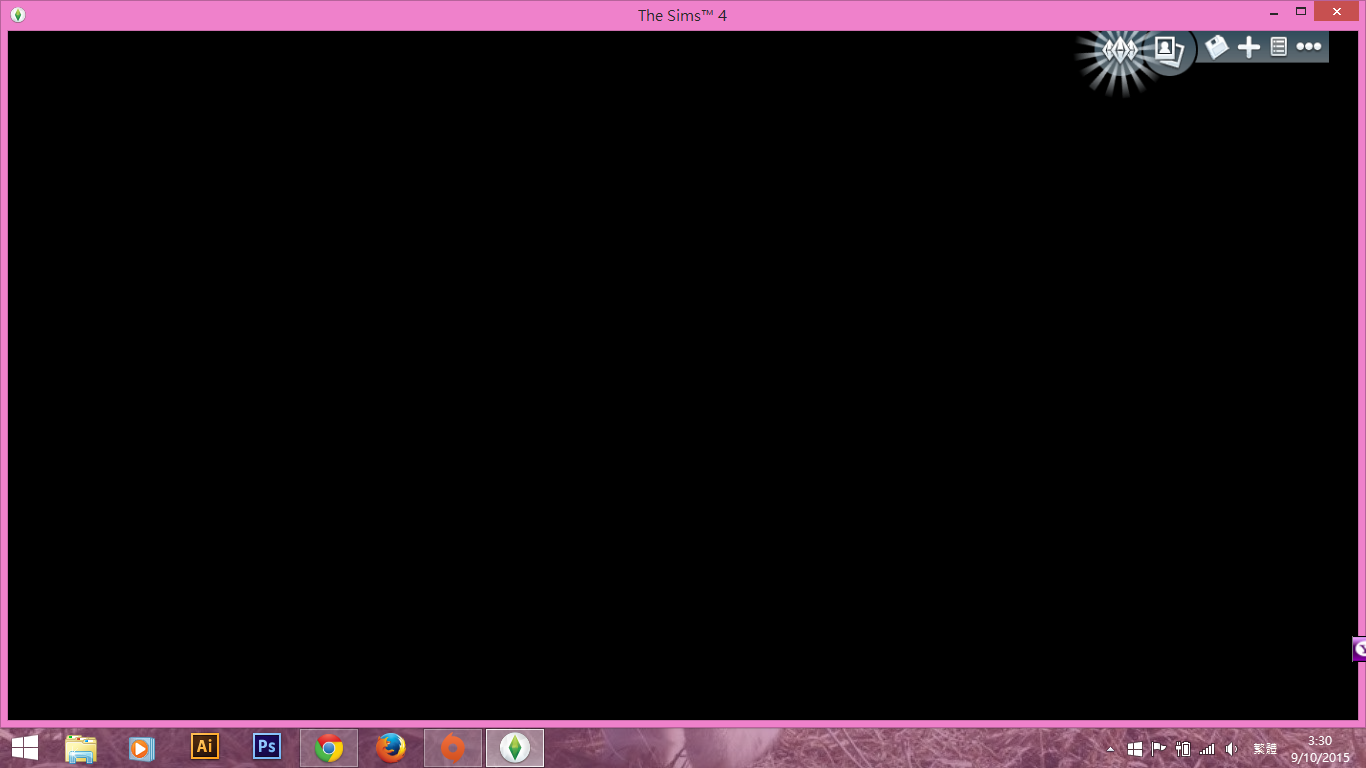Open the list icon in Sims toolbar

(1278, 47)
